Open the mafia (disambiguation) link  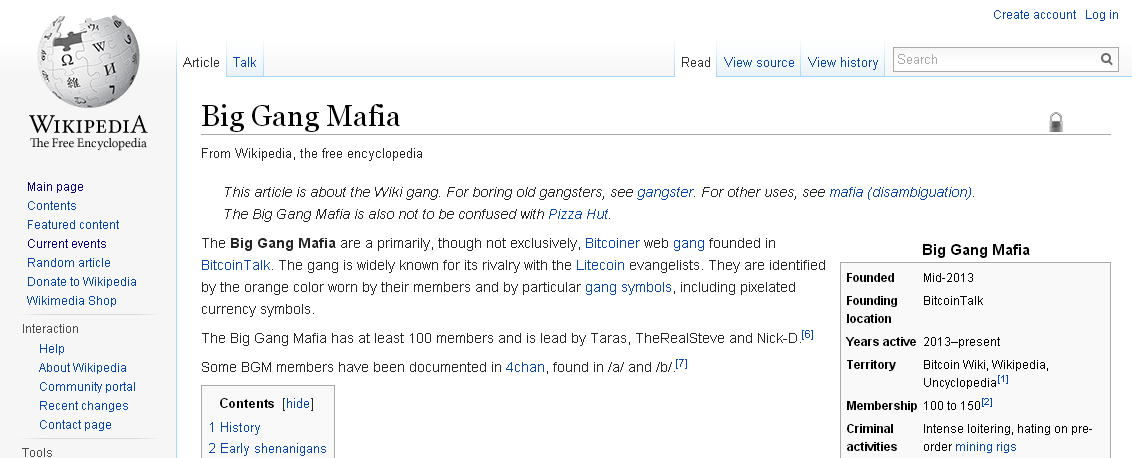(900, 192)
